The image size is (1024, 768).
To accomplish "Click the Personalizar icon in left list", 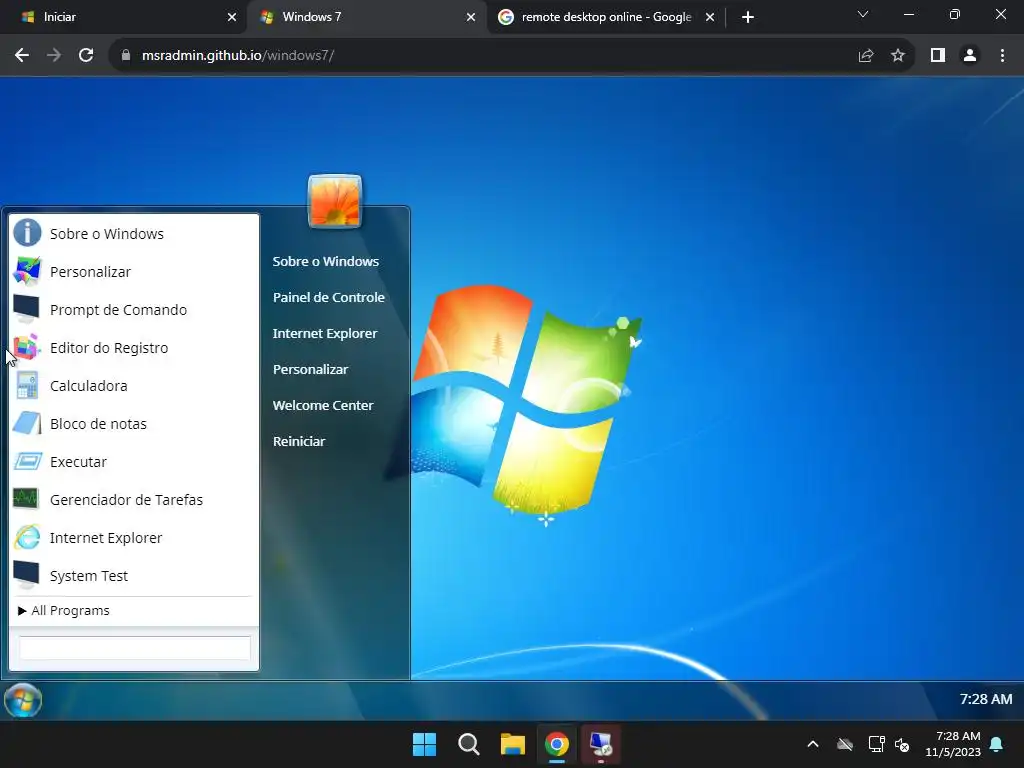I will tap(27, 271).
